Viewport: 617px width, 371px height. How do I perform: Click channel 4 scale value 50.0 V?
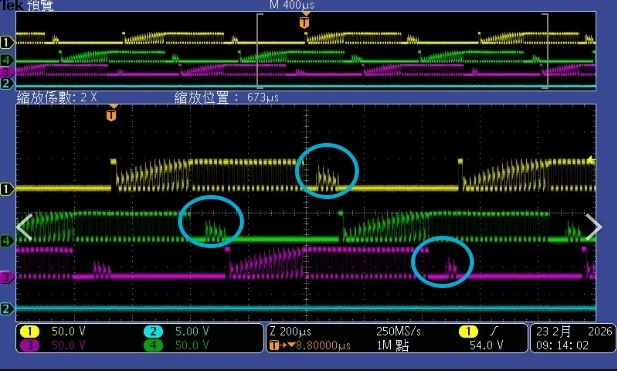coord(192,346)
